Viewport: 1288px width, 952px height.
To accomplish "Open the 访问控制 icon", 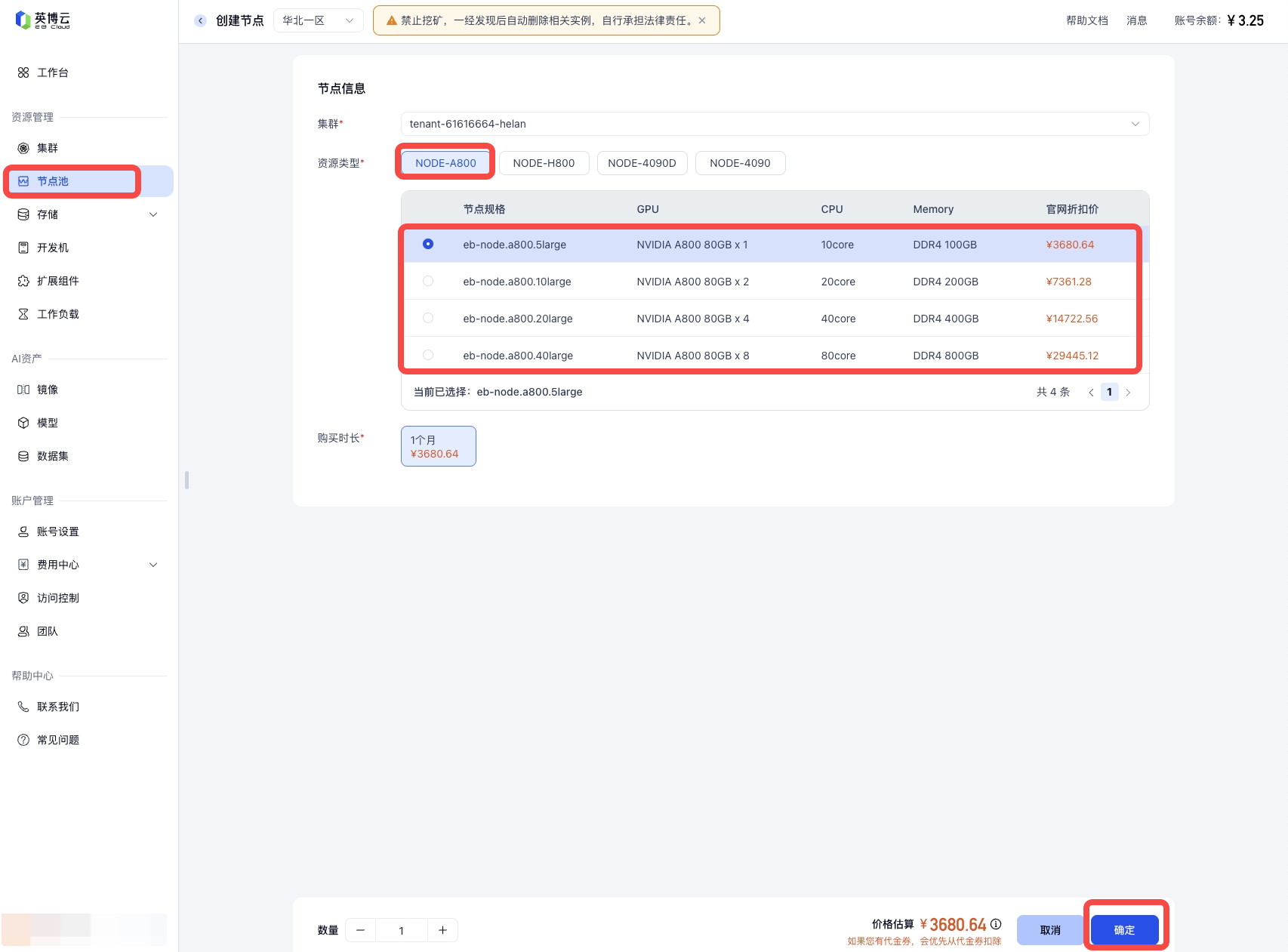I will point(23,598).
